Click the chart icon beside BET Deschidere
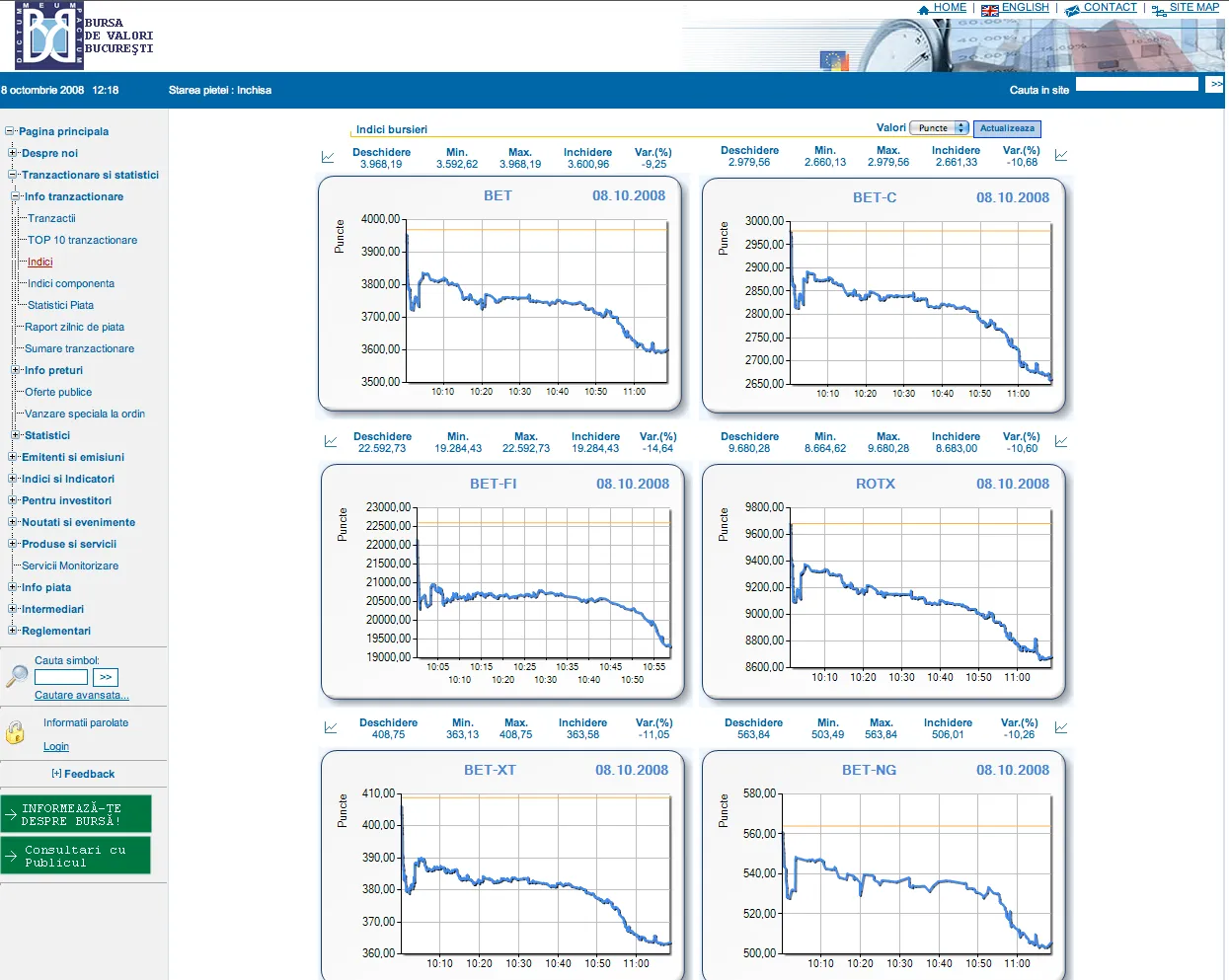The height and width of the screenshot is (980, 1229). coord(328,157)
